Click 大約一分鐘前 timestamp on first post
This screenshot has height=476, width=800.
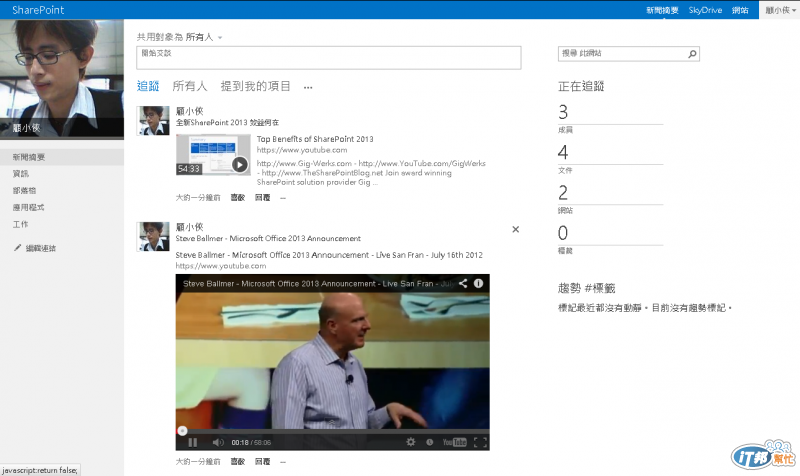[x=198, y=198]
